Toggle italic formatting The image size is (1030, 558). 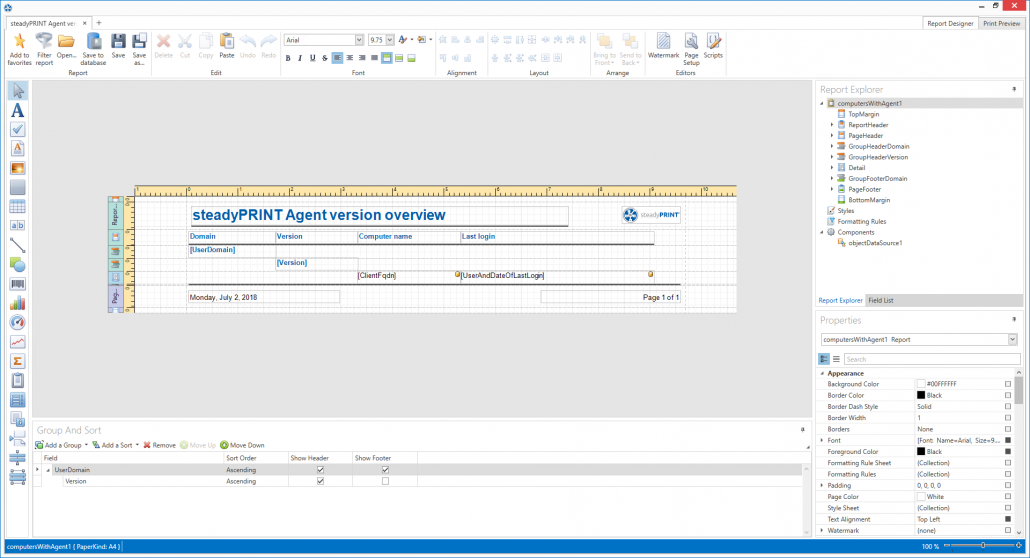click(x=300, y=58)
